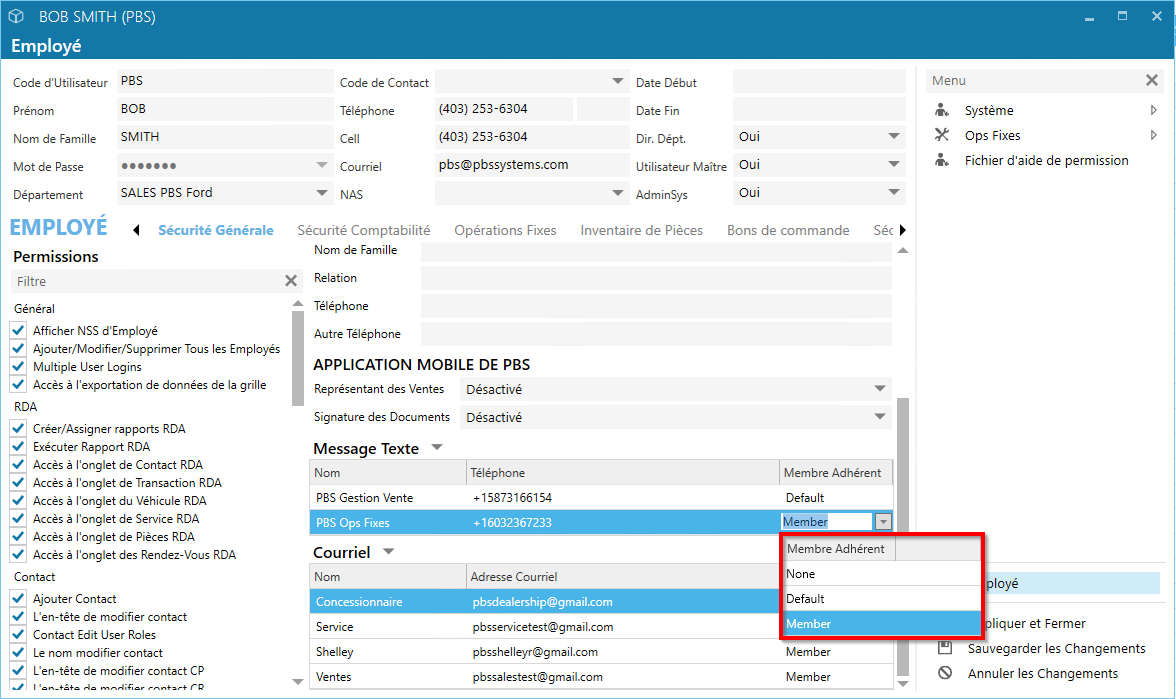
Task: Select pbsservicetest@gmail.com email address
Action: pyautogui.click(x=543, y=627)
